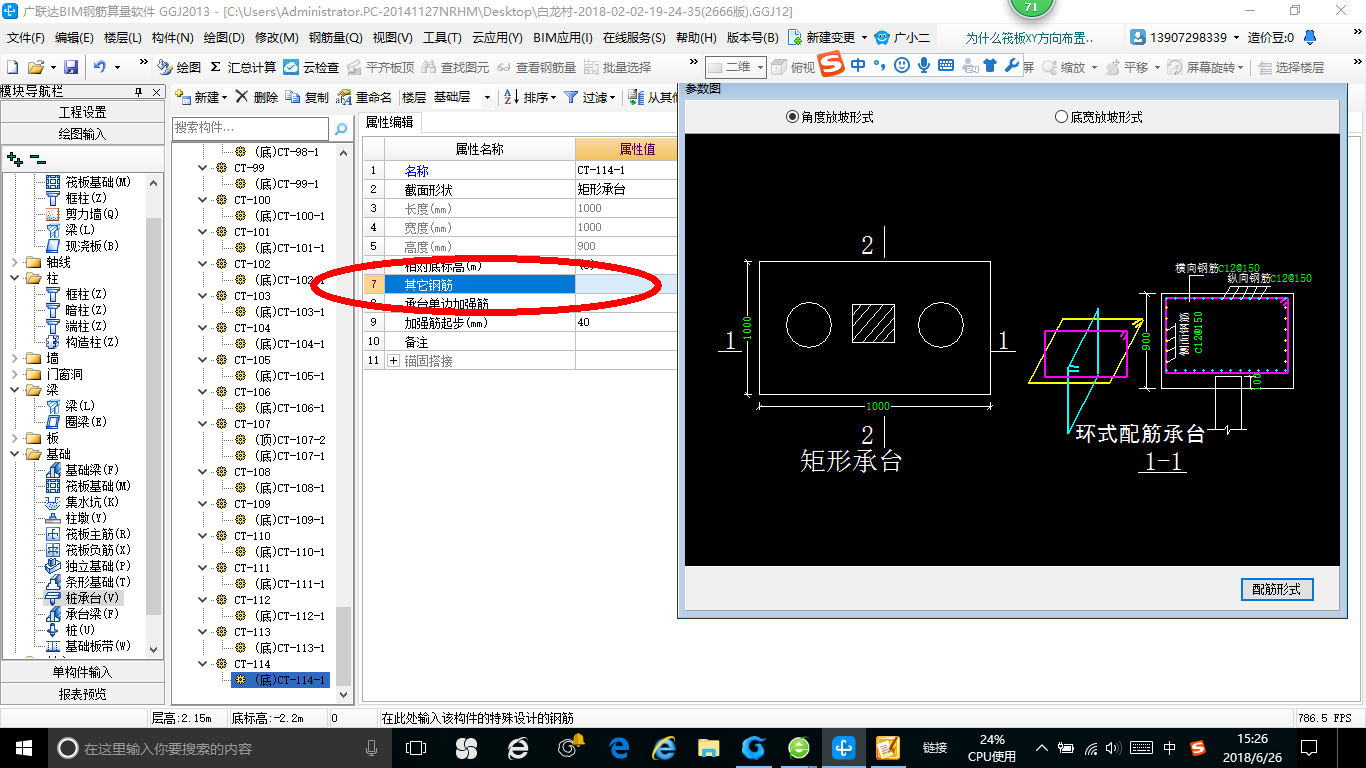Open the 单构件输入 section

83,672
